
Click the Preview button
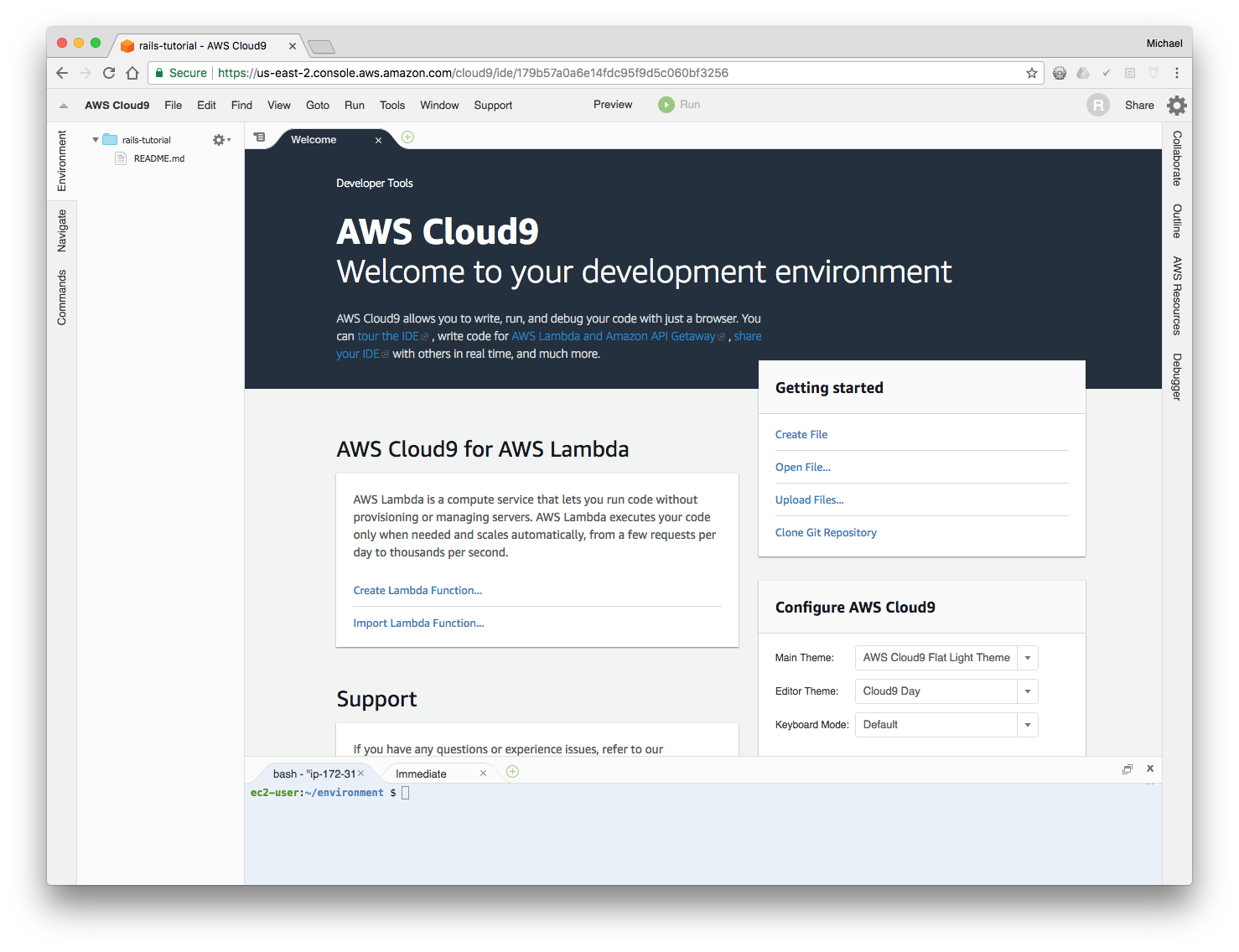coord(613,105)
